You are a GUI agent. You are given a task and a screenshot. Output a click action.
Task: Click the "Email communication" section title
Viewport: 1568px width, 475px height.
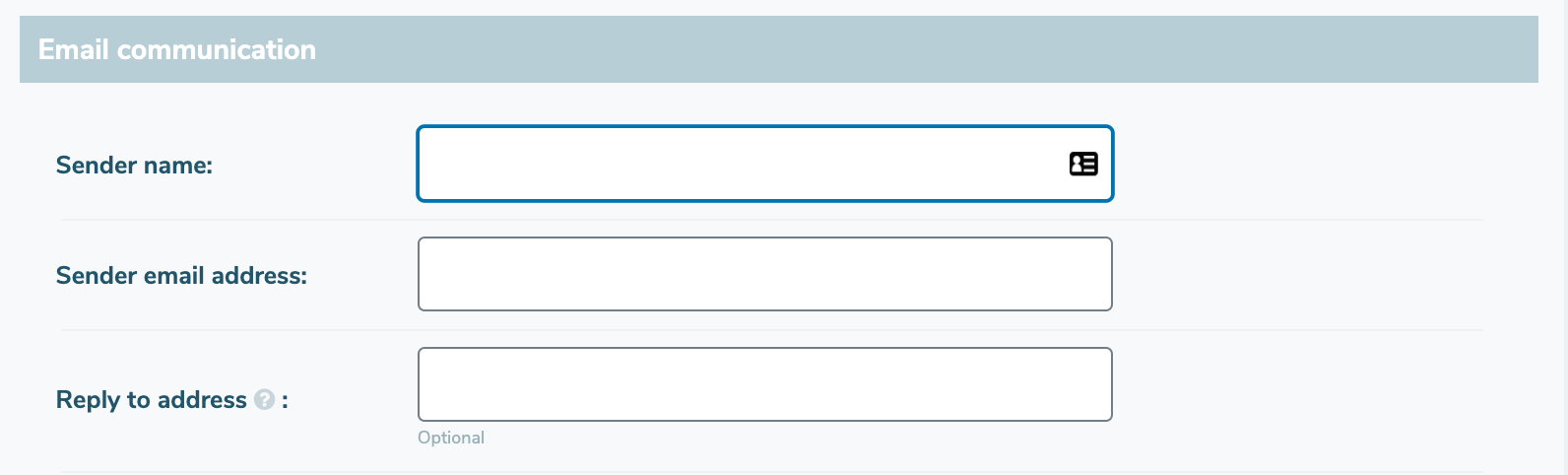click(177, 49)
